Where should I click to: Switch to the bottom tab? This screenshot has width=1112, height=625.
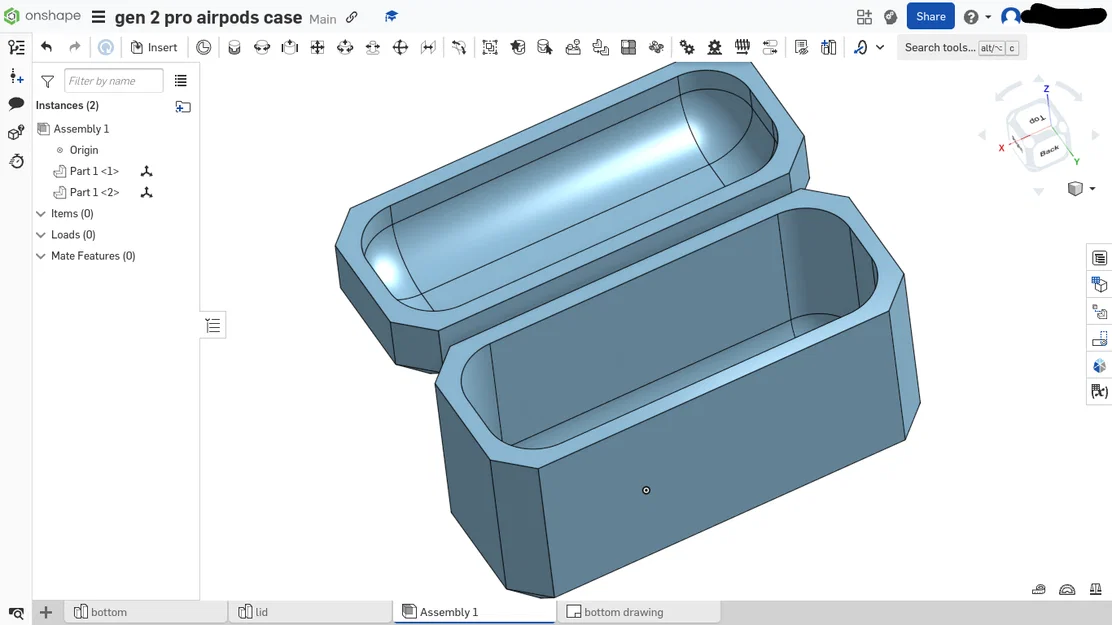[146, 612]
